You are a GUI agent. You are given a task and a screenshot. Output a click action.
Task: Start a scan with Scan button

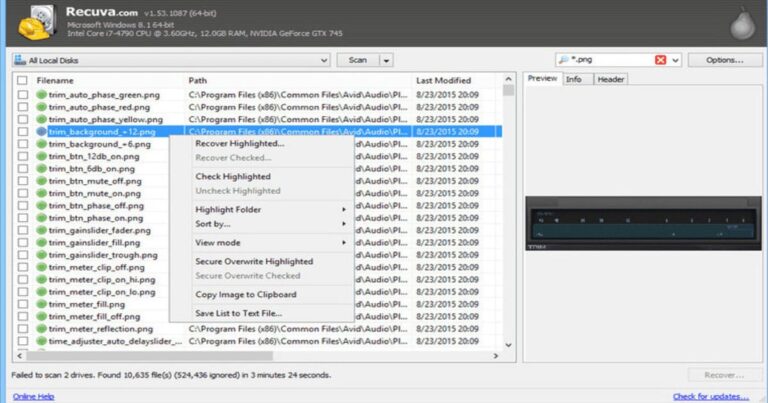(x=358, y=60)
